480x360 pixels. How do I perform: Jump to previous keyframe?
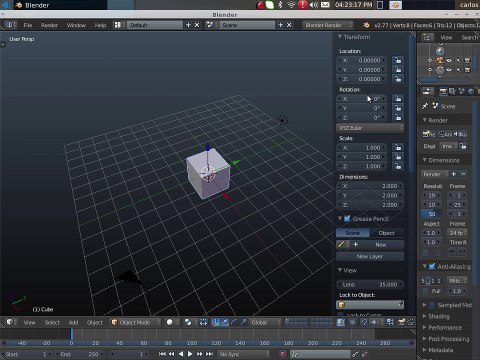[x=171, y=354]
